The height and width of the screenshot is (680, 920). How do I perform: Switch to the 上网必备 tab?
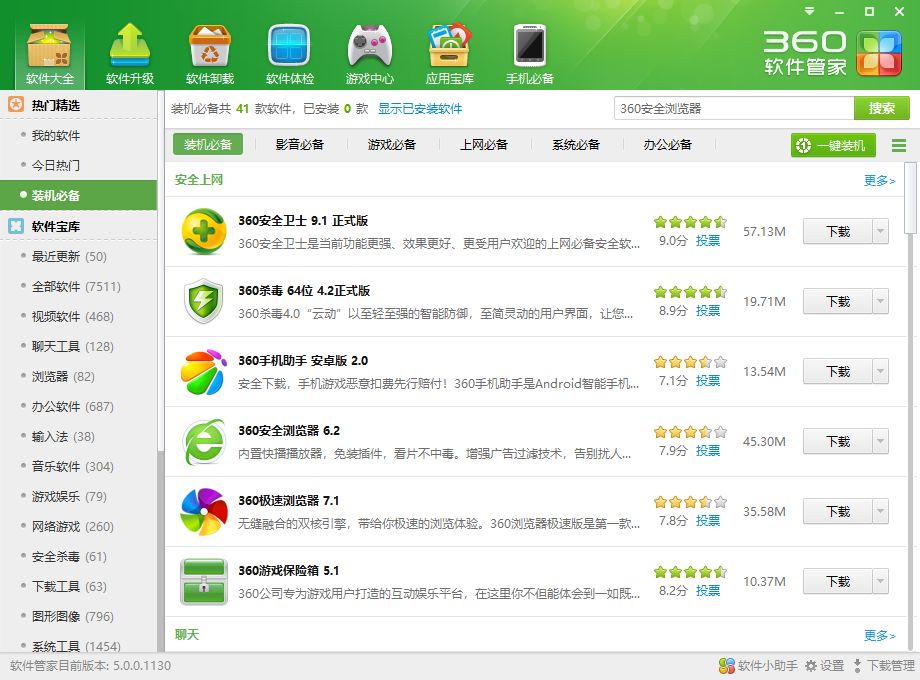(x=483, y=144)
